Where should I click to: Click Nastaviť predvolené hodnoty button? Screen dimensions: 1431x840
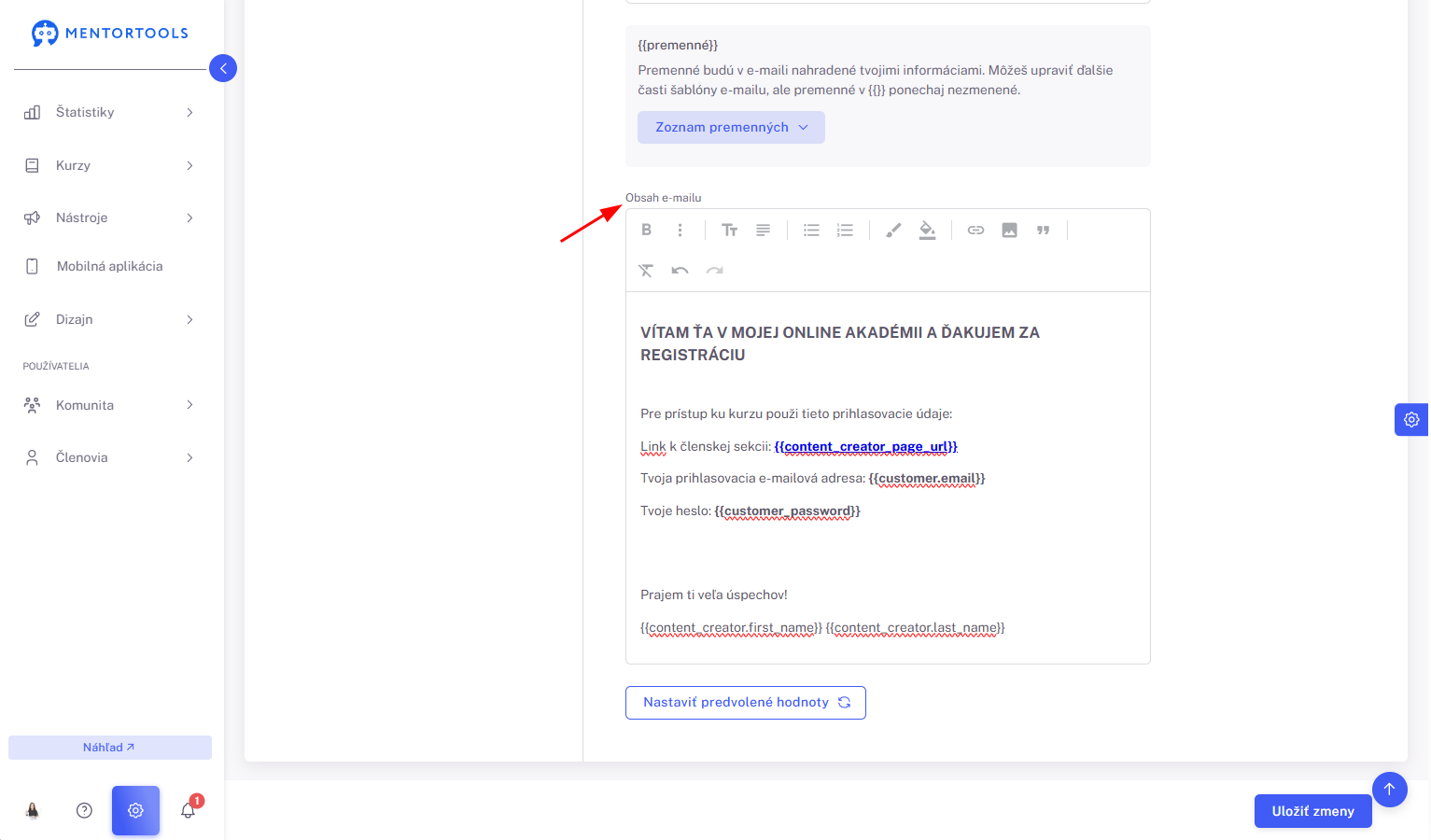pos(746,703)
